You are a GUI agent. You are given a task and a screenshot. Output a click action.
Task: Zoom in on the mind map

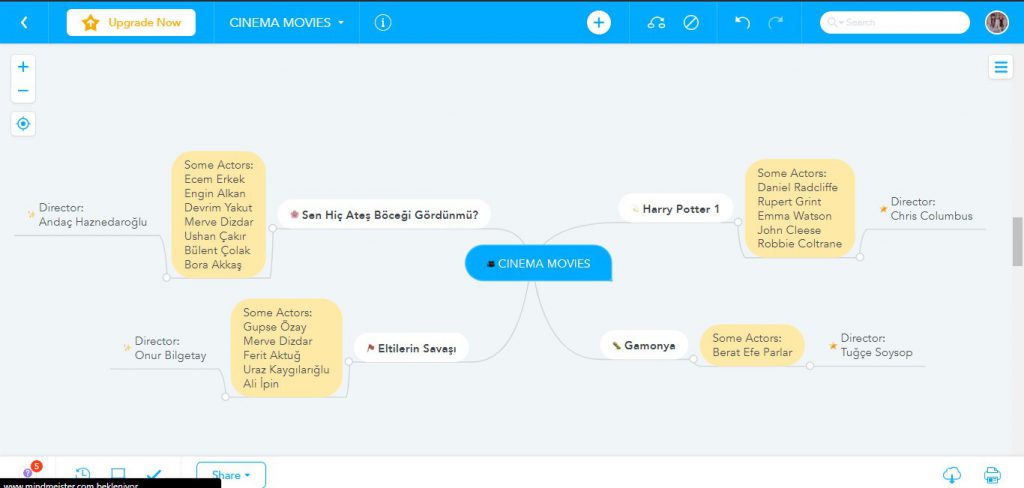coord(23,67)
